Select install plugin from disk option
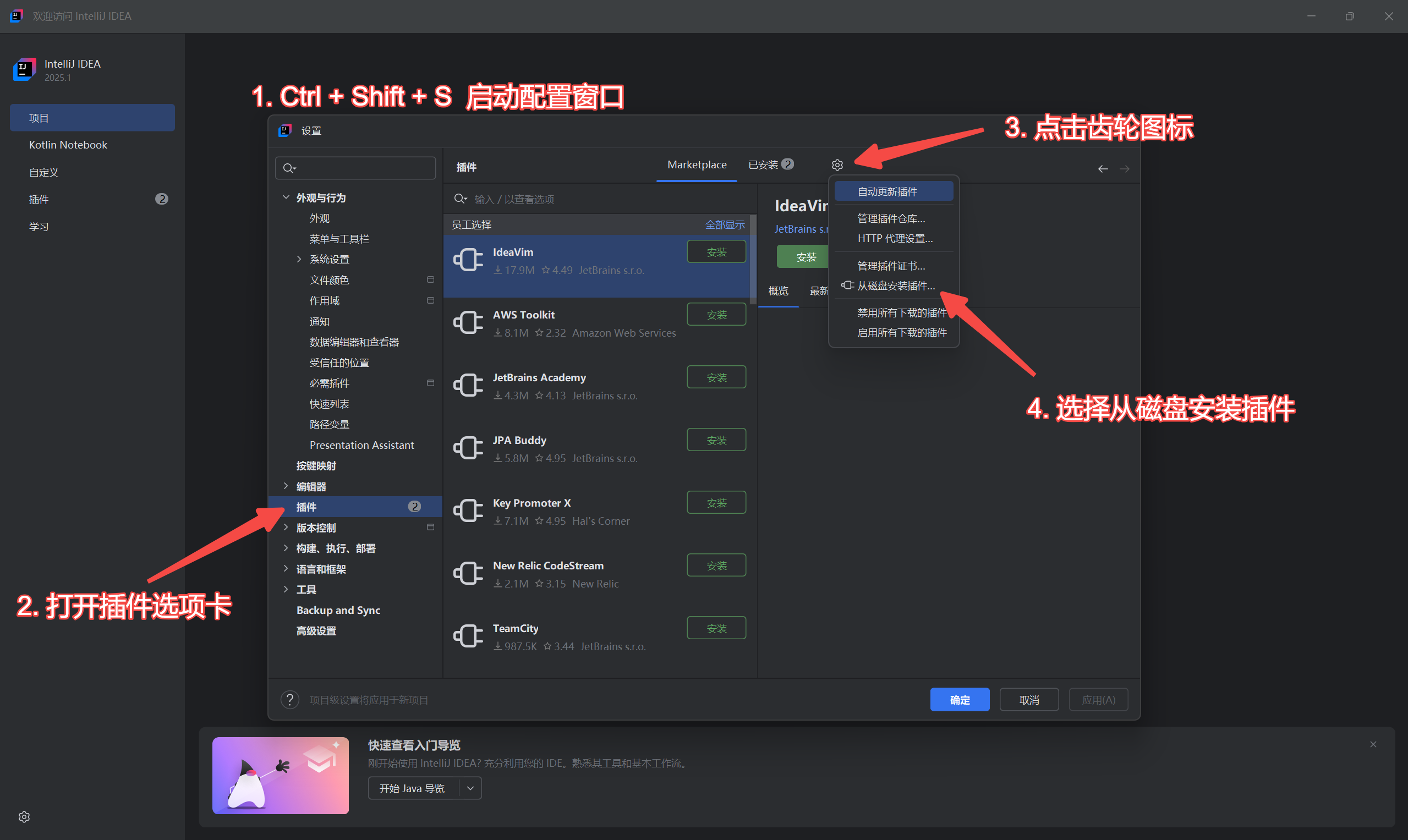 pos(895,286)
